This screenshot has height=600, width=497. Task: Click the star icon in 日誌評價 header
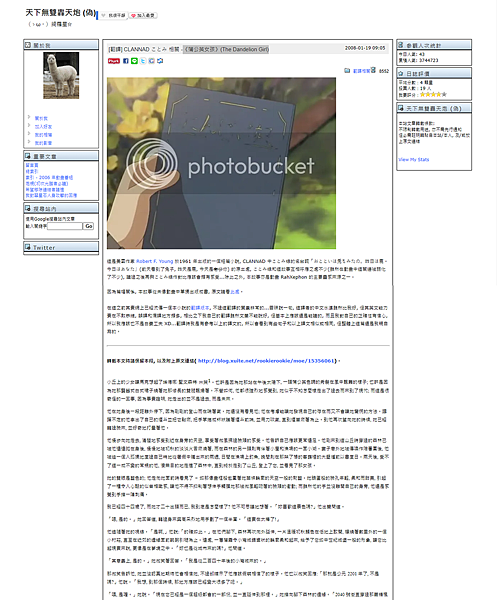(x=401, y=73)
